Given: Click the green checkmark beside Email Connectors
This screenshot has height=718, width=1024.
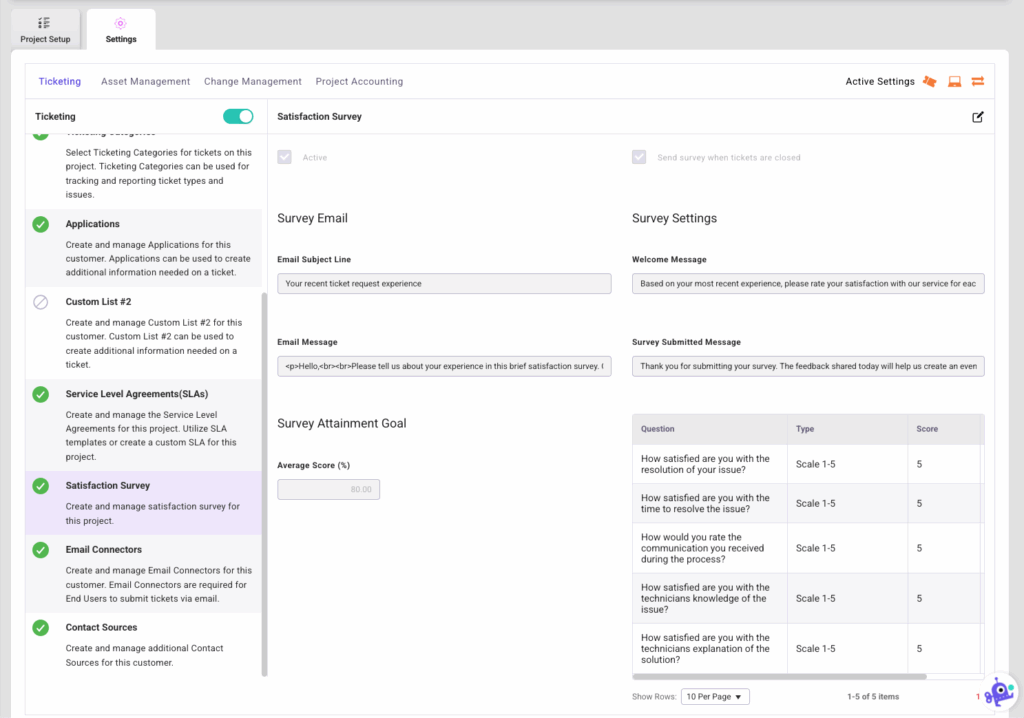Looking at the screenshot, I should tap(41, 550).
